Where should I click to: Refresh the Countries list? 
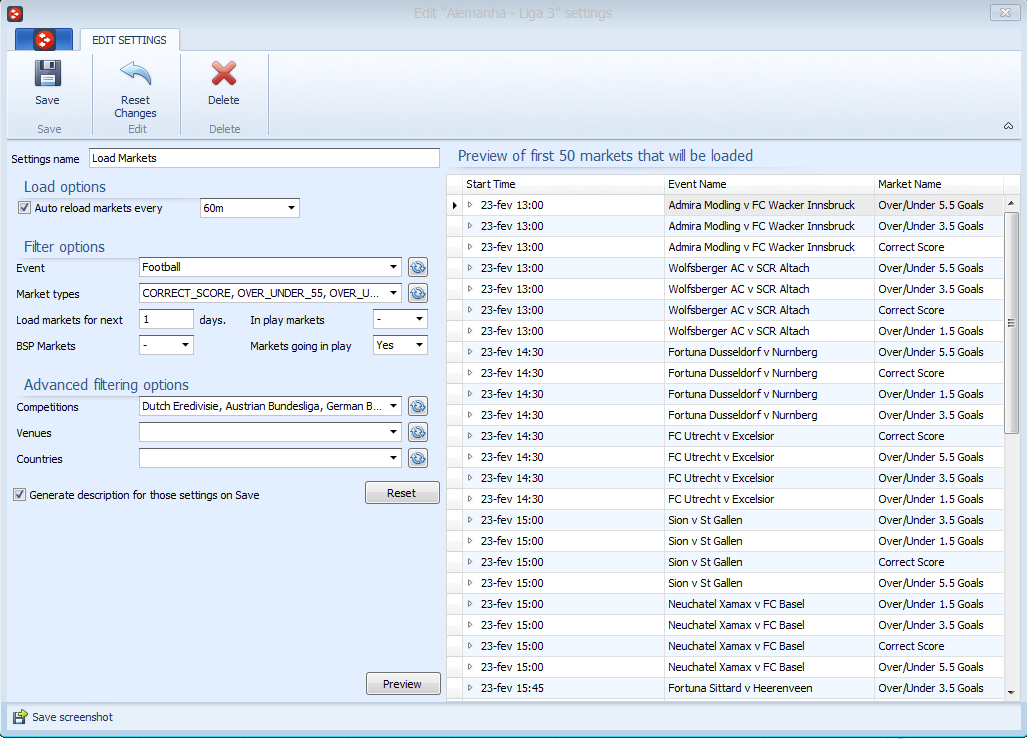pos(418,459)
